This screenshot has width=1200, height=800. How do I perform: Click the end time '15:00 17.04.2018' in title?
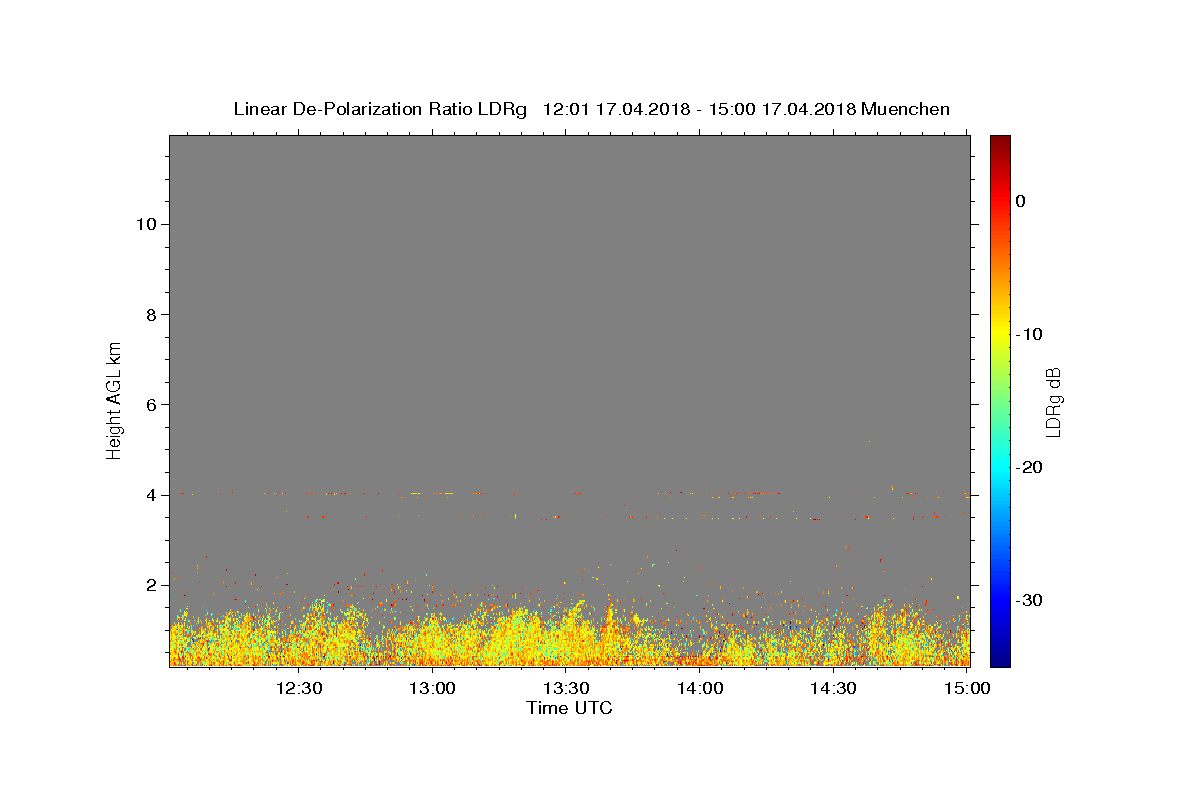tap(782, 109)
